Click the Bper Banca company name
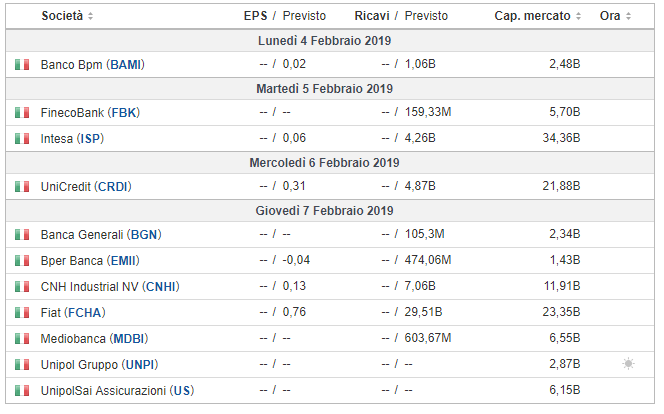The height and width of the screenshot is (414, 664). [x=72, y=261]
